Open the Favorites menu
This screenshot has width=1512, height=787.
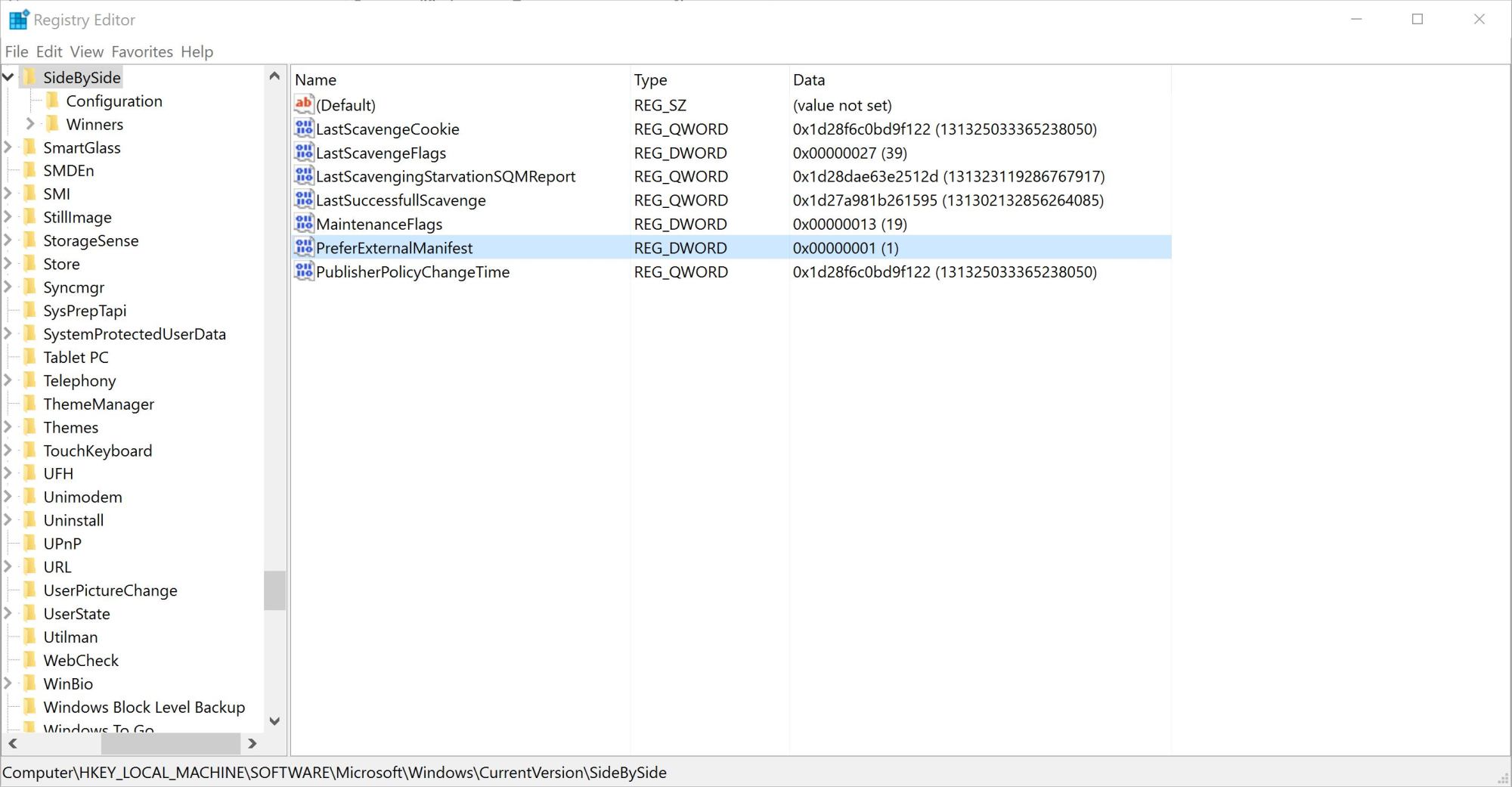coord(141,51)
